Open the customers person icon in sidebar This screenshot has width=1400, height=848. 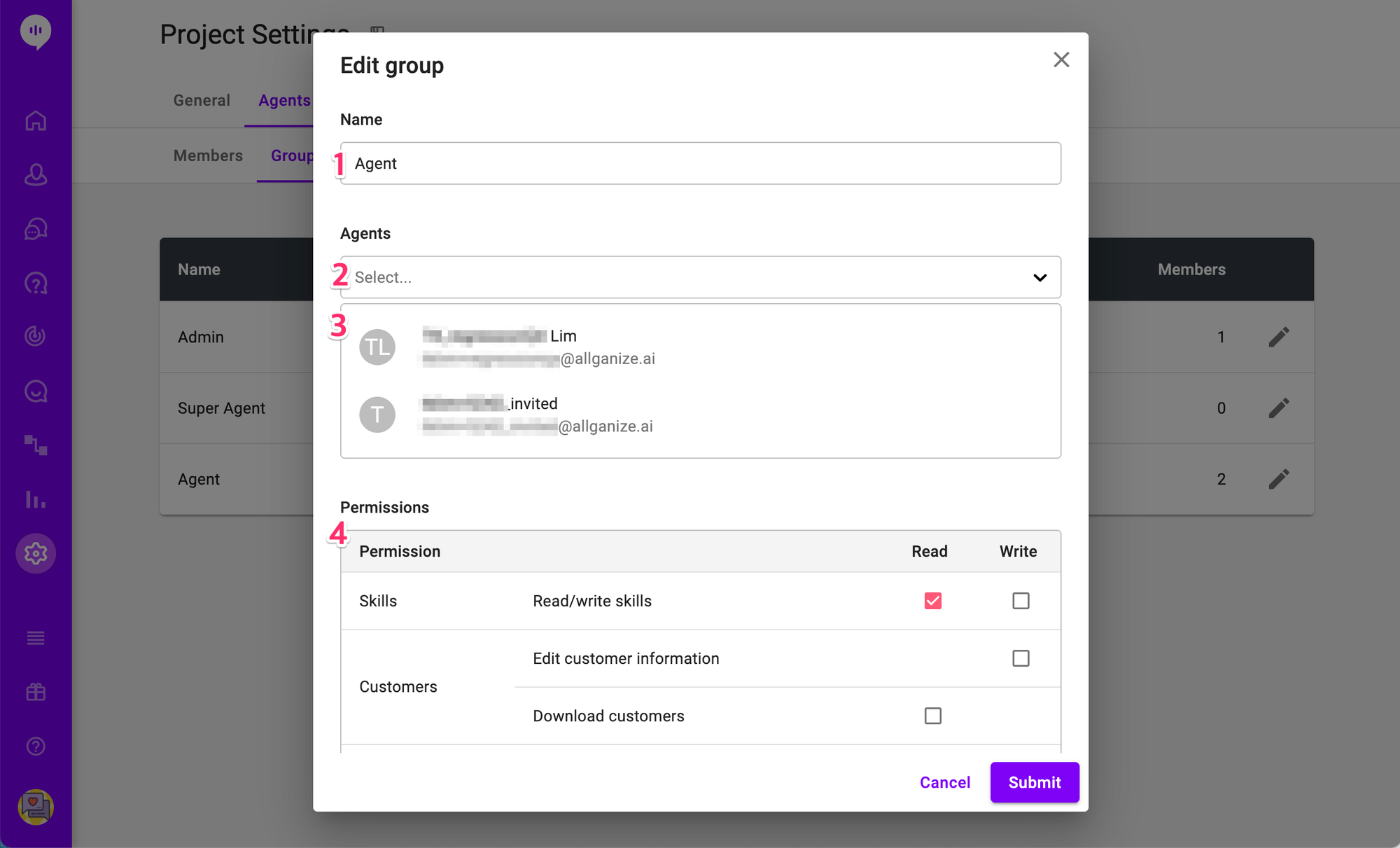pos(36,174)
